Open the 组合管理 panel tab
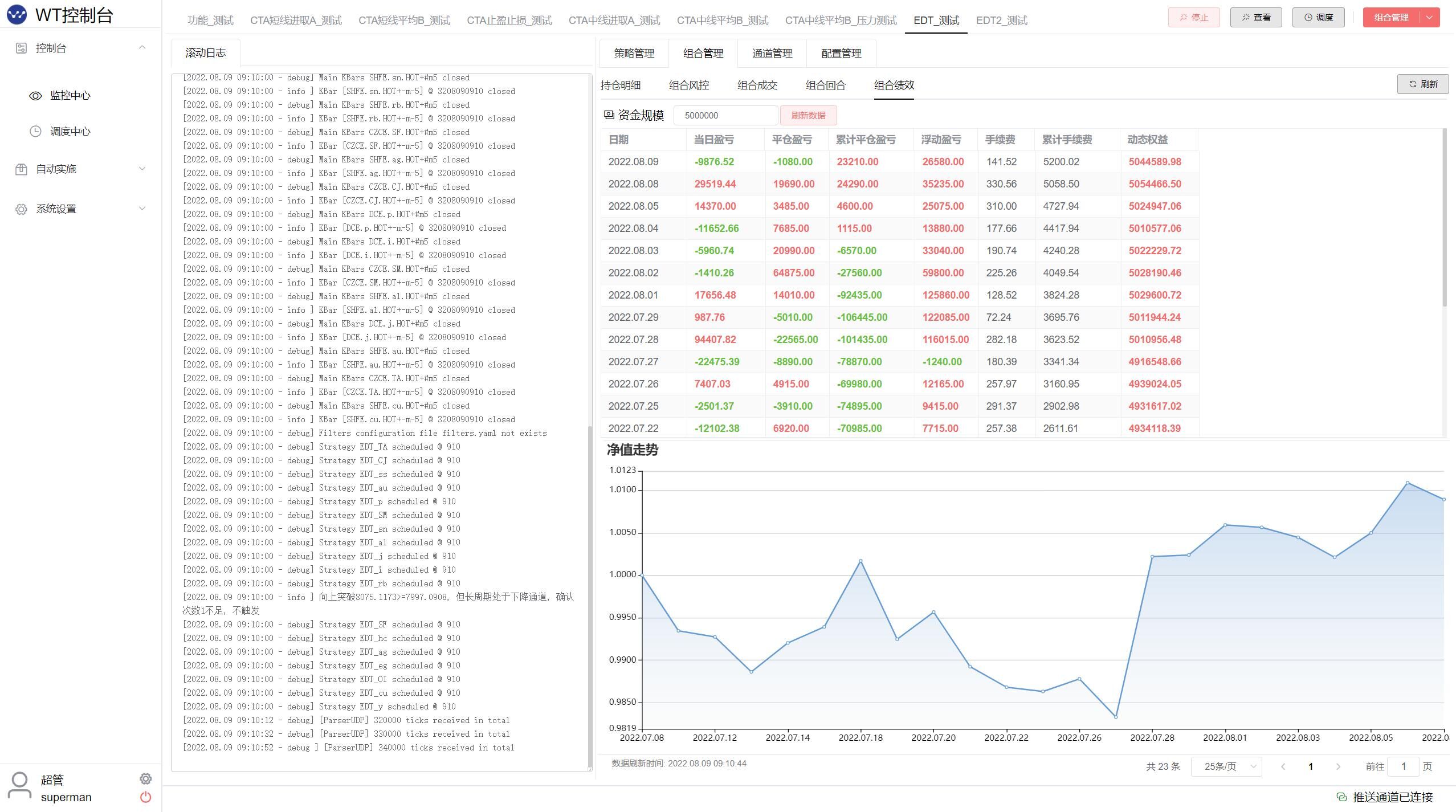 tap(703, 54)
